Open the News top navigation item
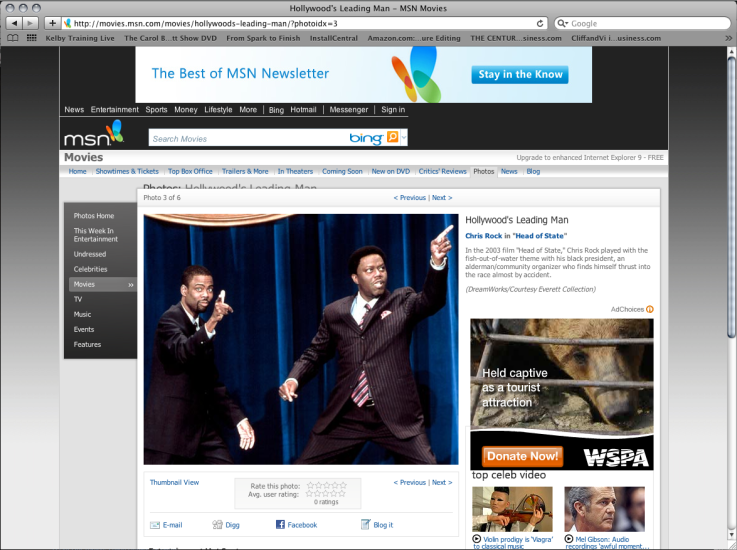 click(74, 110)
